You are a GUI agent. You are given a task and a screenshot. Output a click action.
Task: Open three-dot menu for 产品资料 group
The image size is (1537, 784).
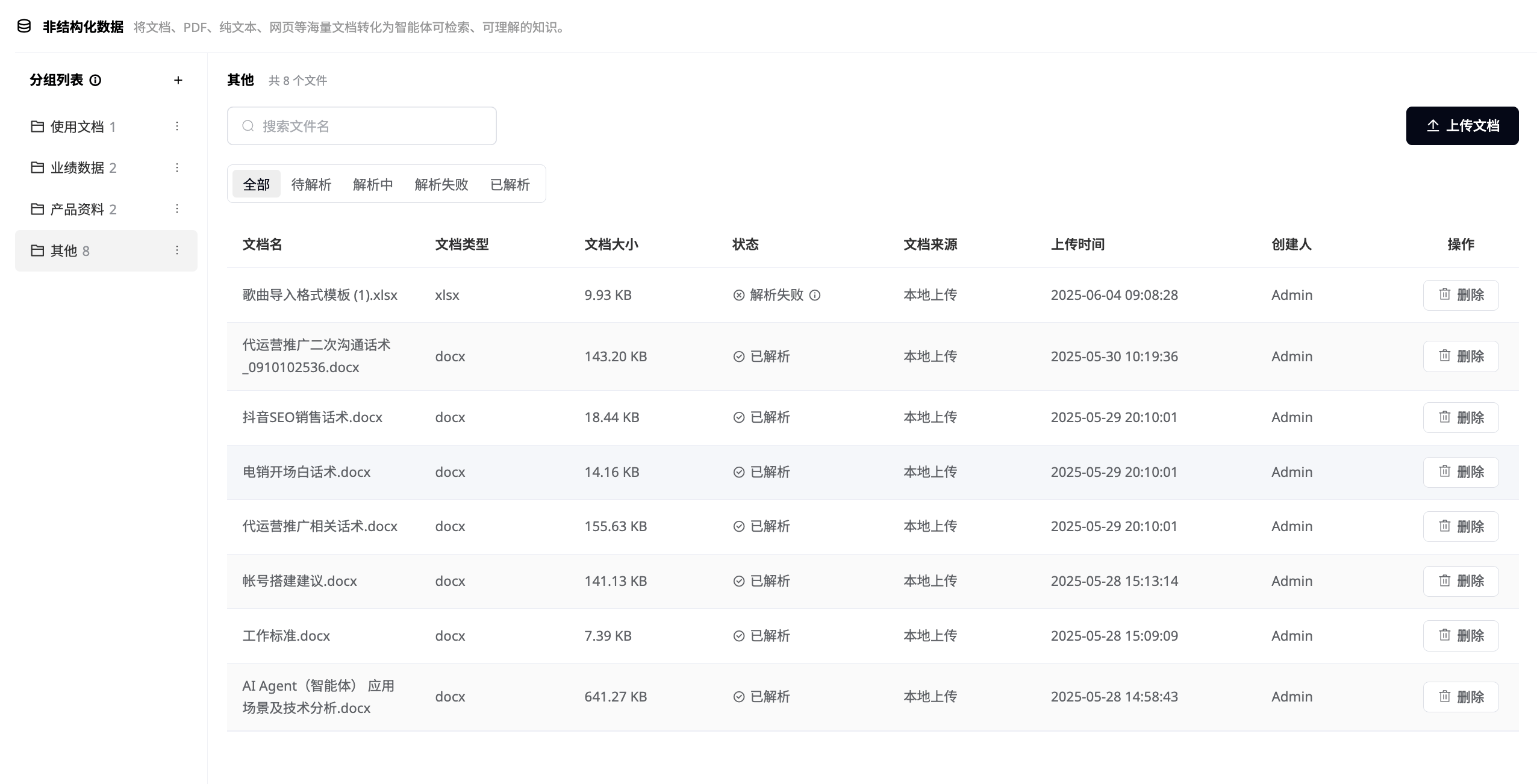pyautogui.click(x=177, y=209)
